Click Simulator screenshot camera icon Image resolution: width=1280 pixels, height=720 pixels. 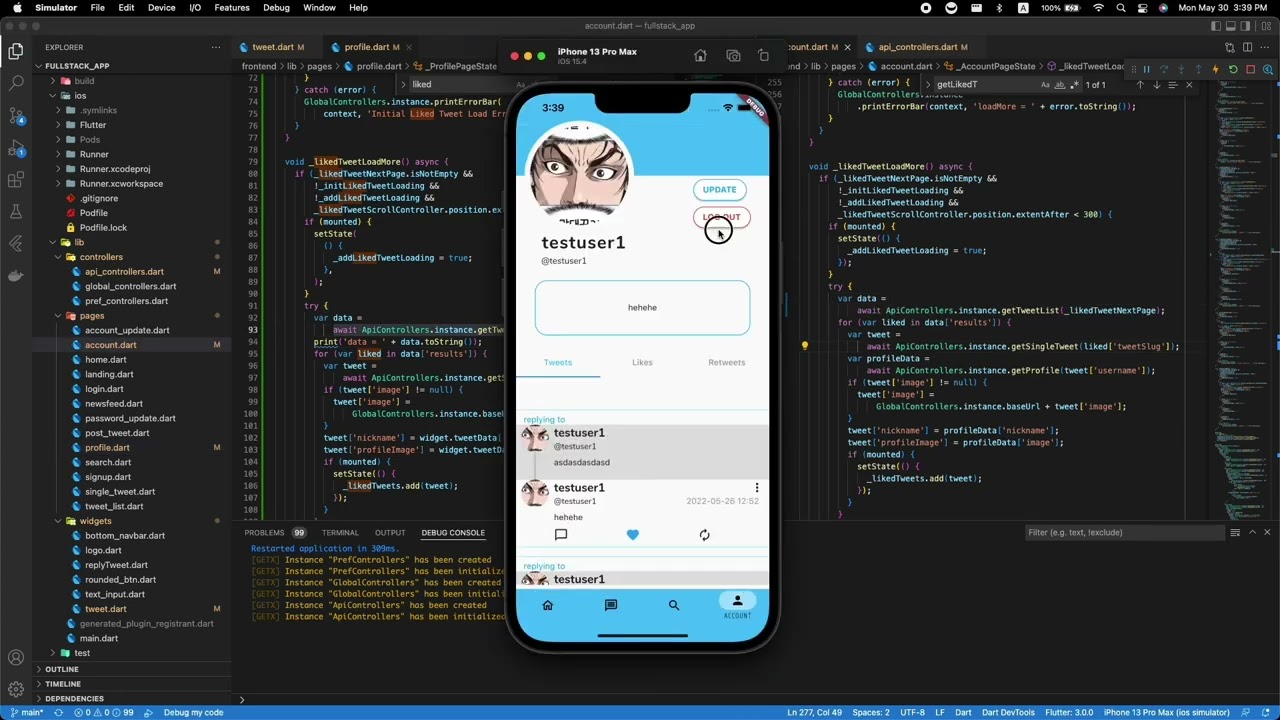(733, 56)
